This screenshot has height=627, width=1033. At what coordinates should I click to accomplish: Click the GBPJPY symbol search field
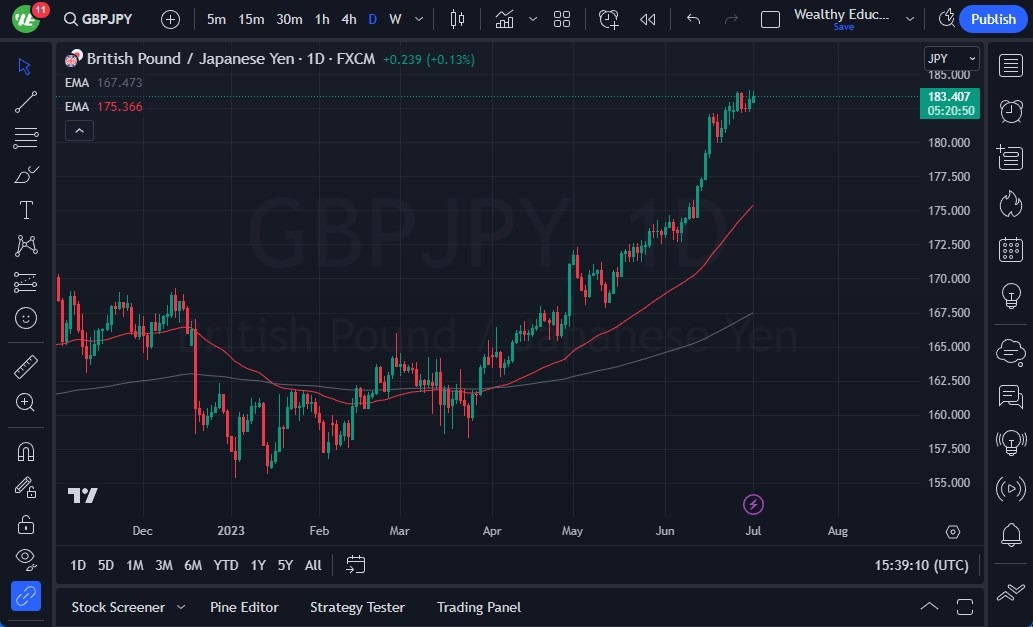tap(98, 18)
